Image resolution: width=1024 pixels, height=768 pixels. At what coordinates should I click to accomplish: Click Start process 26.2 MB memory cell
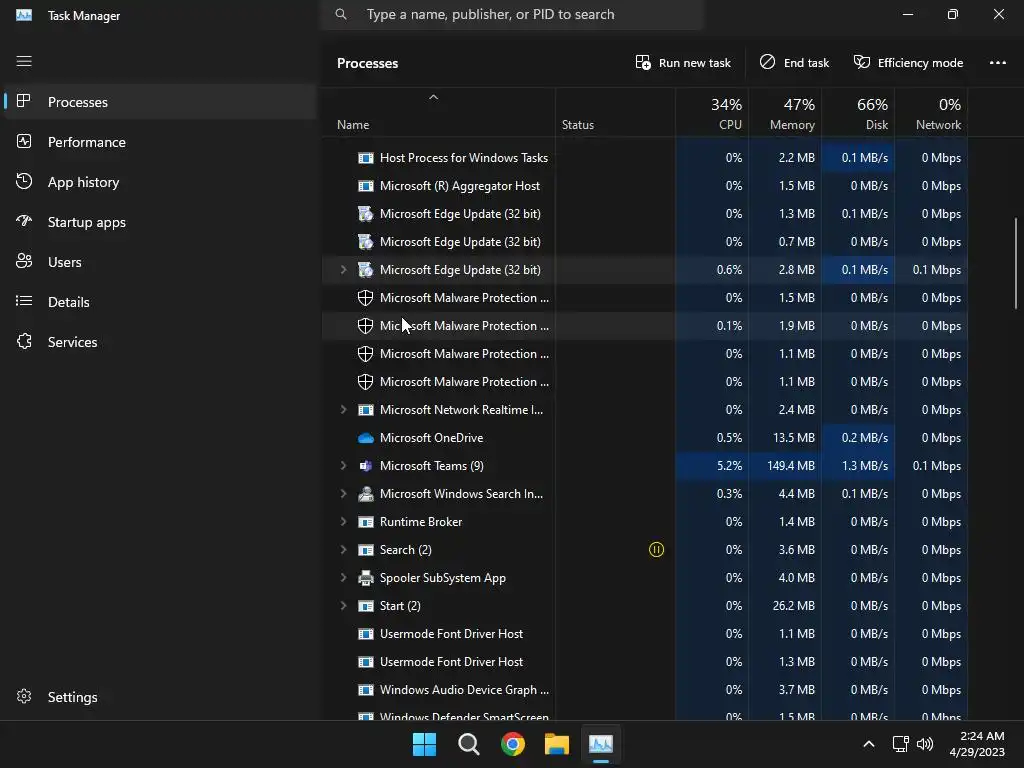pyautogui.click(x=785, y=606)
